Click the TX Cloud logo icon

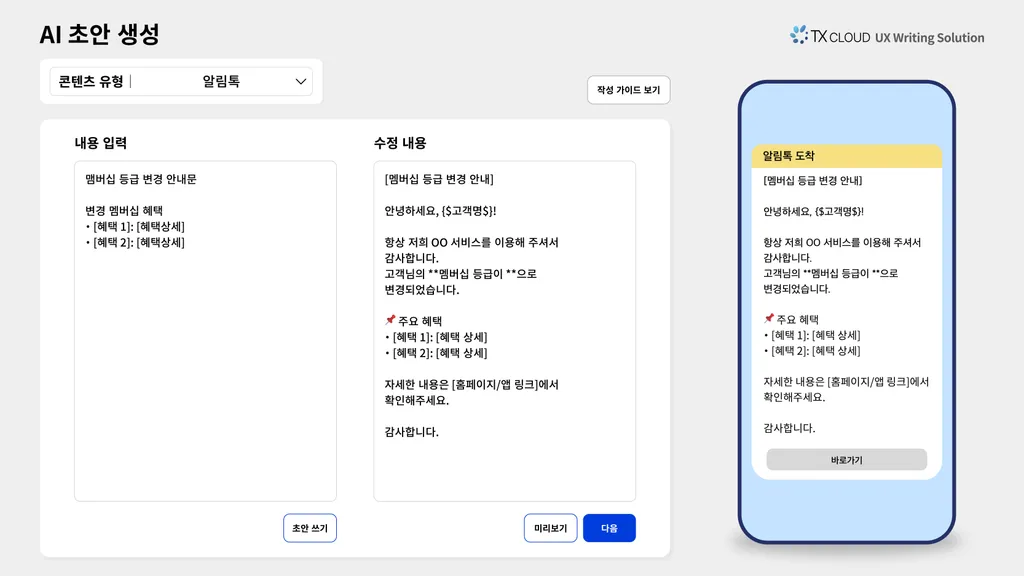pos(799,35)
